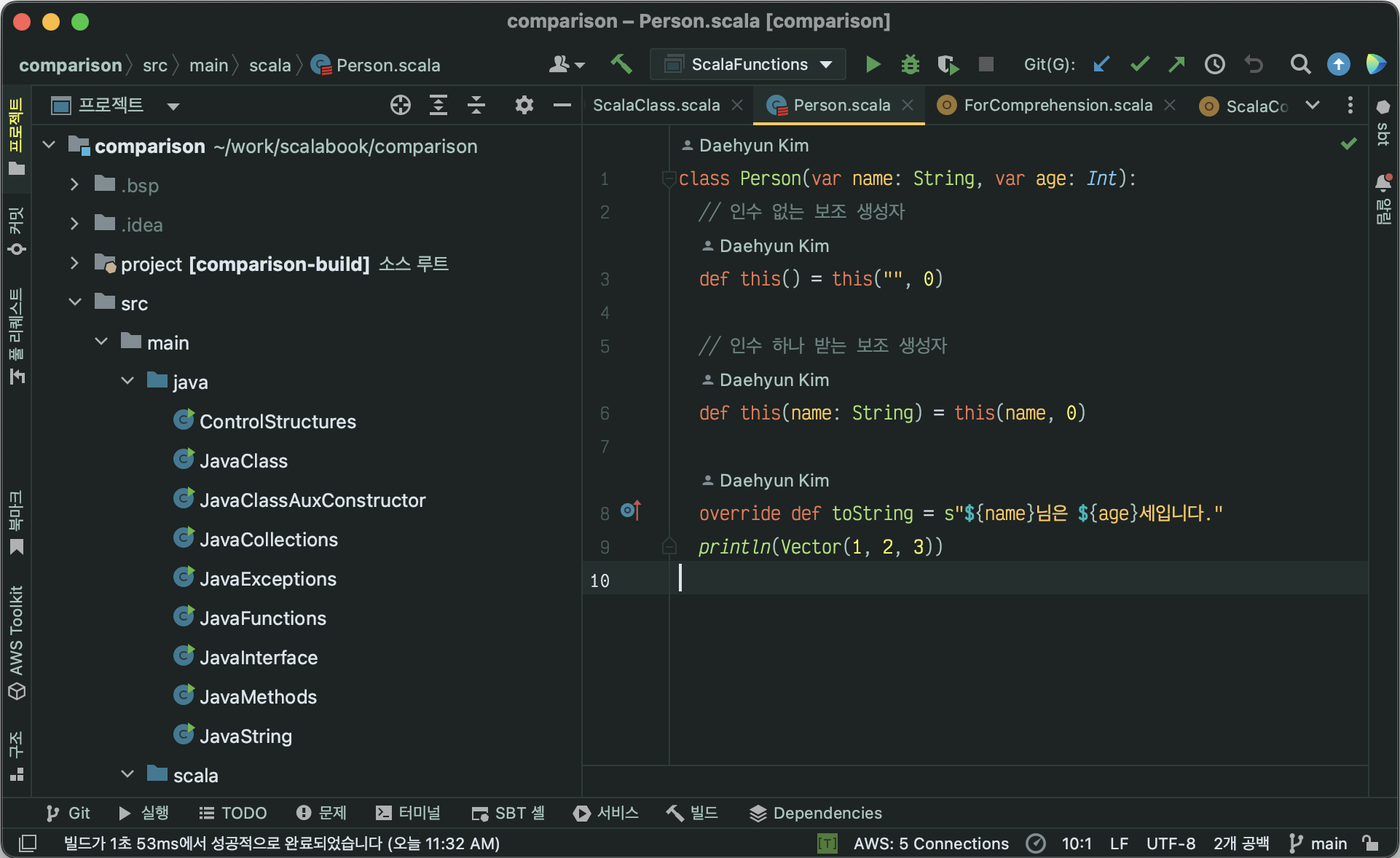This screenshot has width=1400, height=858.
Task: Switch to ForComprehension.scala tab
Action: pos(1058,106)
